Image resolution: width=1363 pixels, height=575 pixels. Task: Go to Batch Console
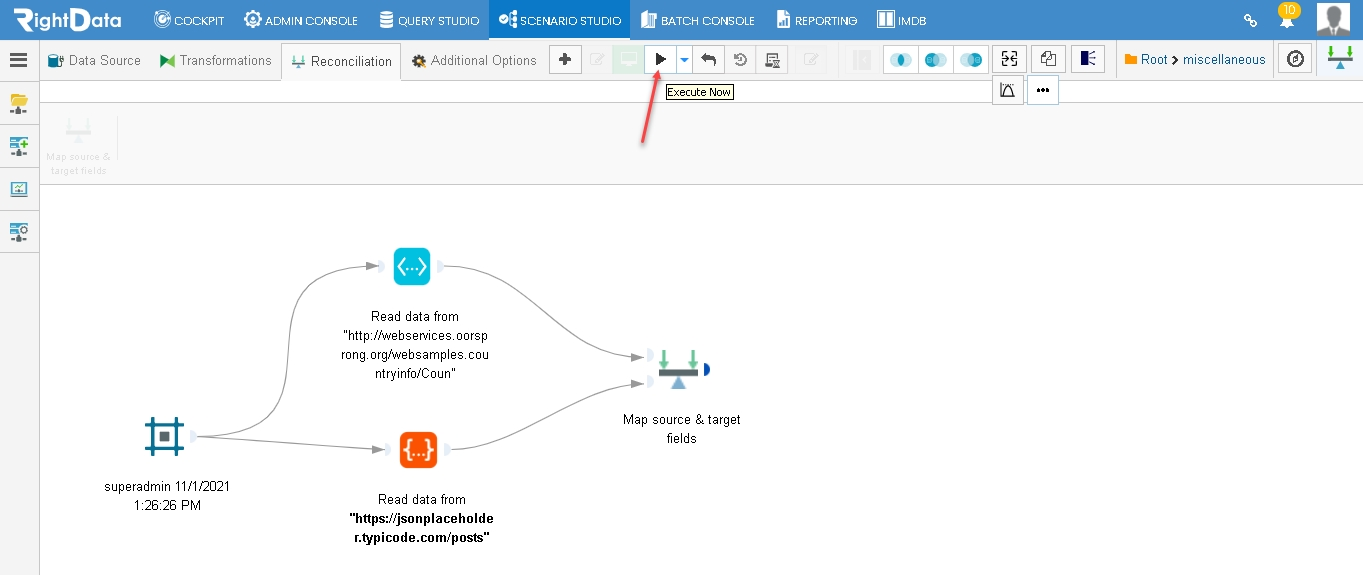point(697,20)
